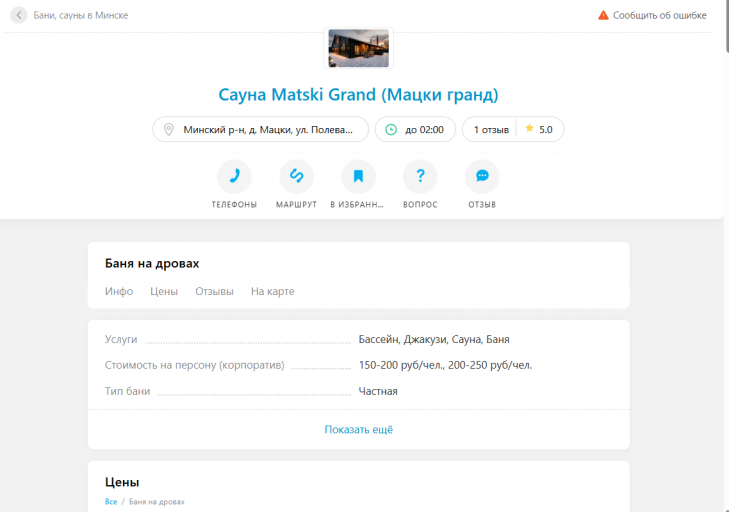The image size is (729, 512).
Task: Click the 'Цены' section heading
Action: [x=122, y=482]
